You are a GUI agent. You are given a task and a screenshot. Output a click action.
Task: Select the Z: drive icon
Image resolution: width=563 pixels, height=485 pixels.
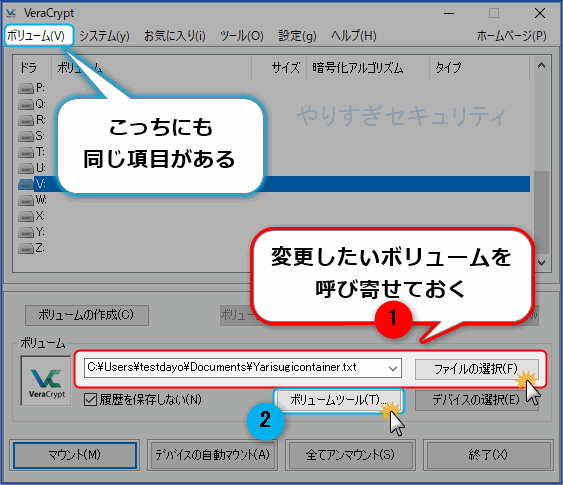pyautogui.click(x=26, y=248)
